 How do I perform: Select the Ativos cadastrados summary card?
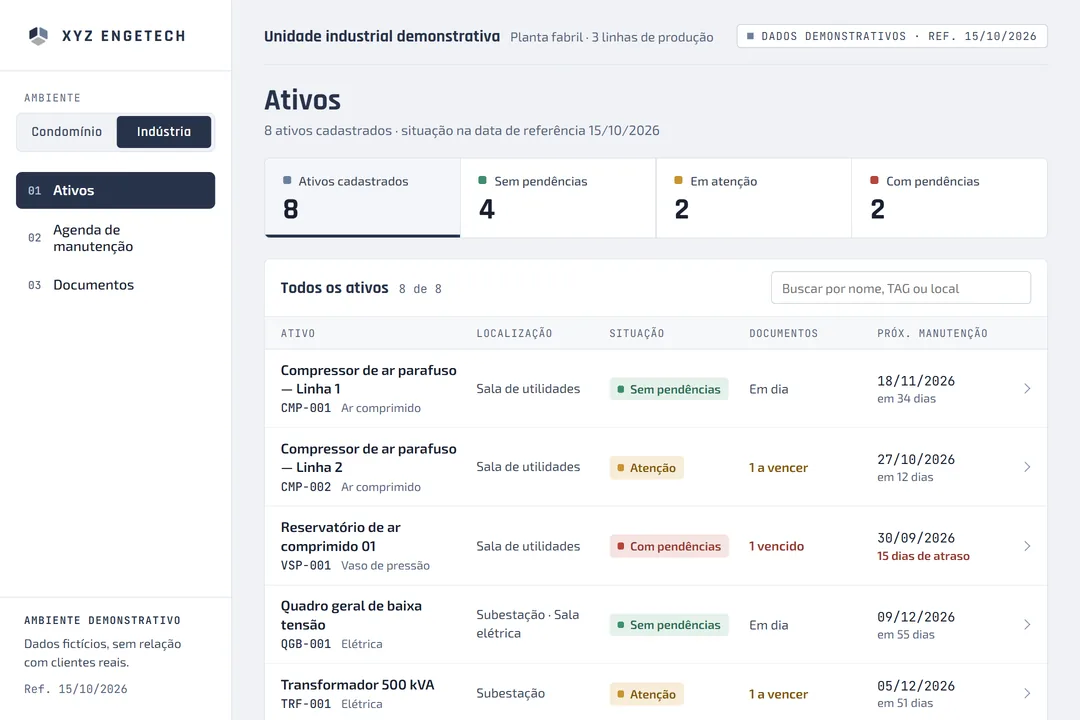[x=362, y=198]
